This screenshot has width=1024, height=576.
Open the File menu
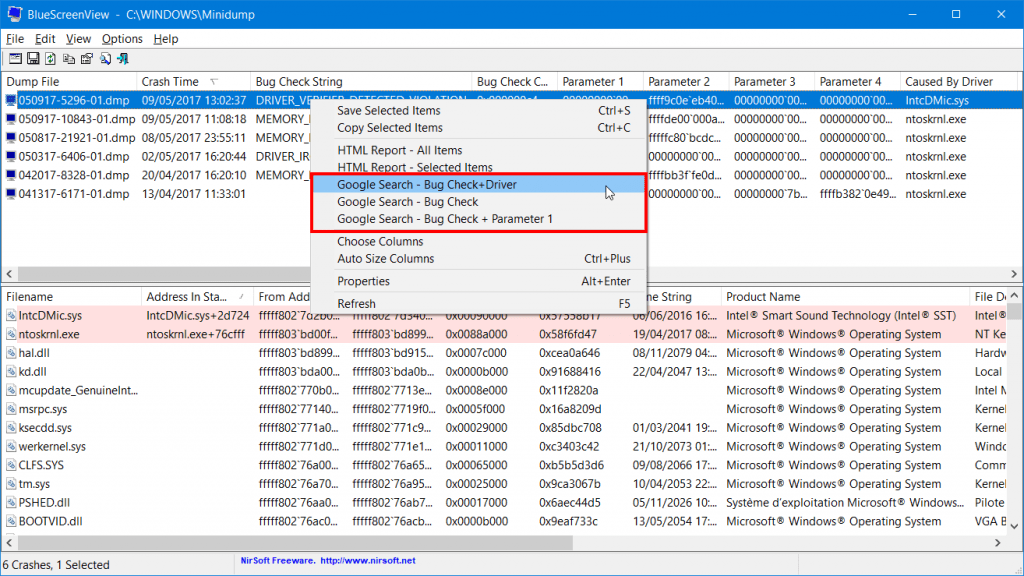pos(15,39)
